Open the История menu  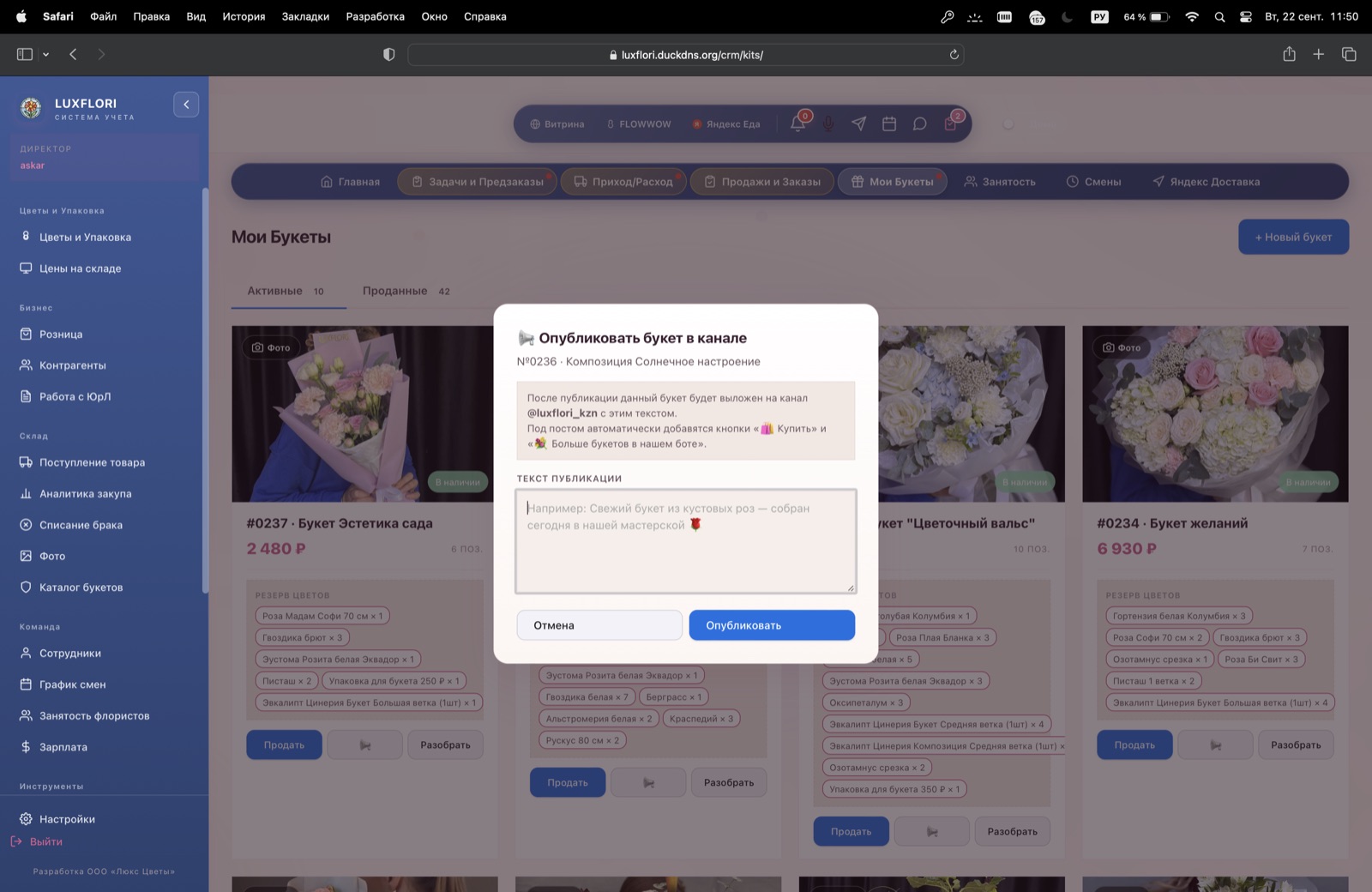[244, 16]
